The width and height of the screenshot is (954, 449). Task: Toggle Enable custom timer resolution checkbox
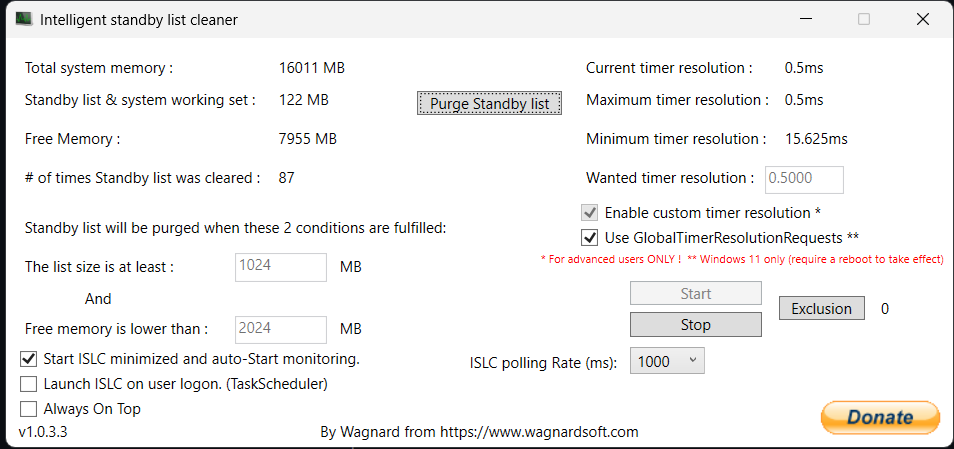tap(589, 213)
